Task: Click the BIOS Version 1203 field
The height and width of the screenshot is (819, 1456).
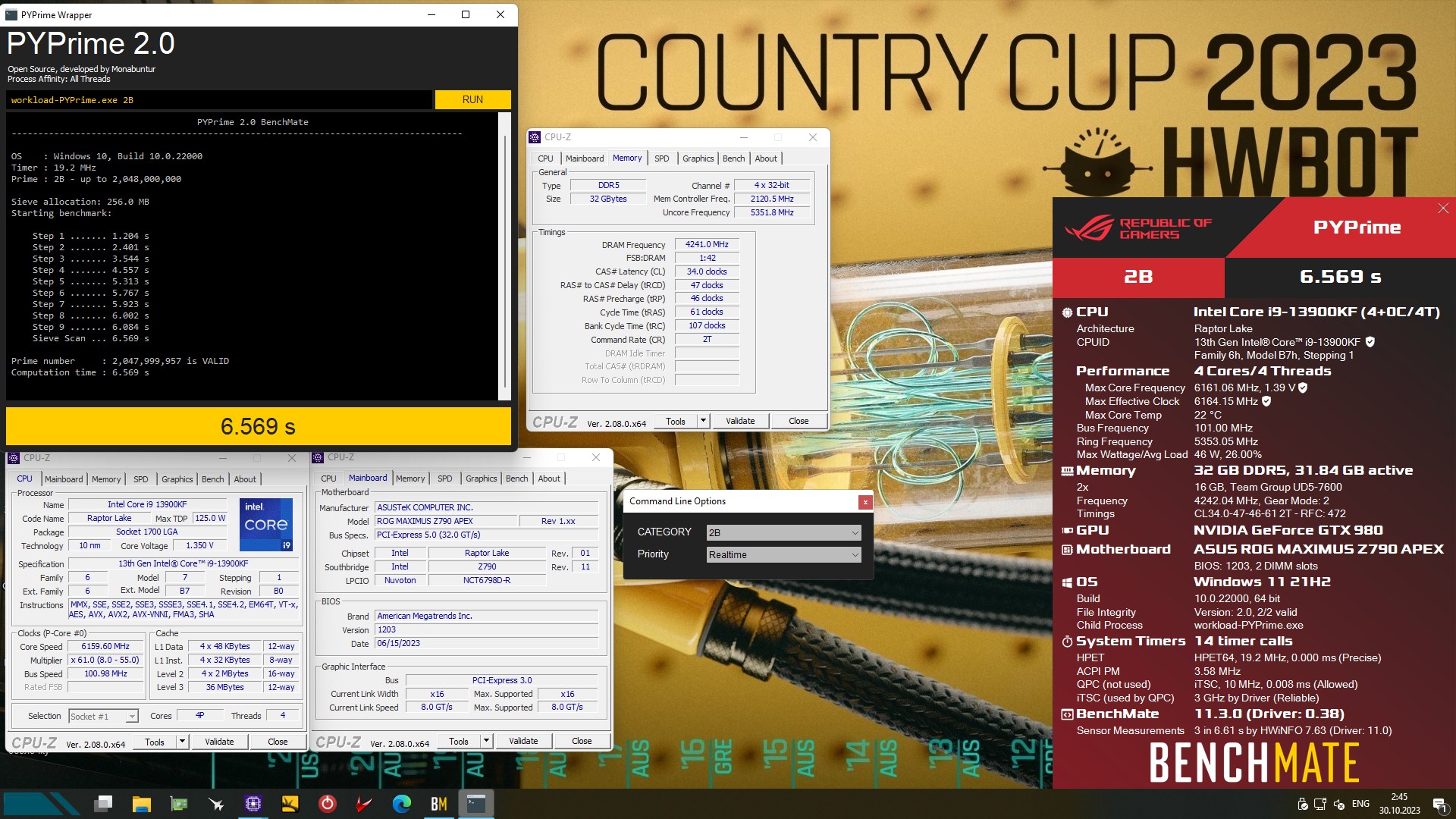Action: 487,629
